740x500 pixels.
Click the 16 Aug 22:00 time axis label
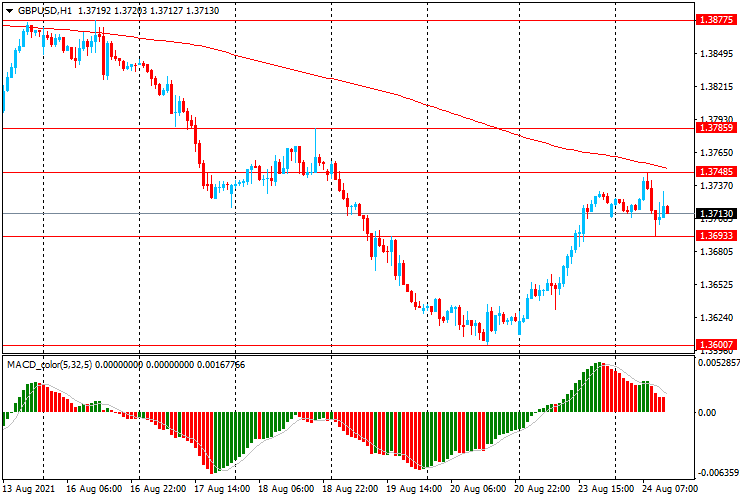coord(158,488)
